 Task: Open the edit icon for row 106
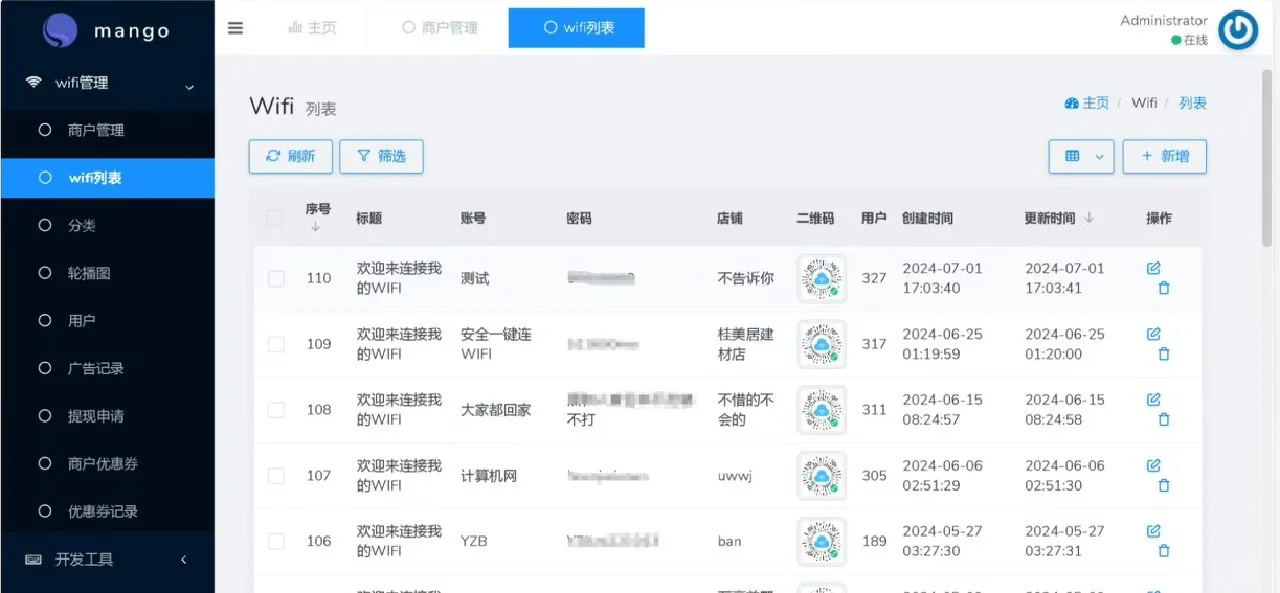[x=1154, y=531]
